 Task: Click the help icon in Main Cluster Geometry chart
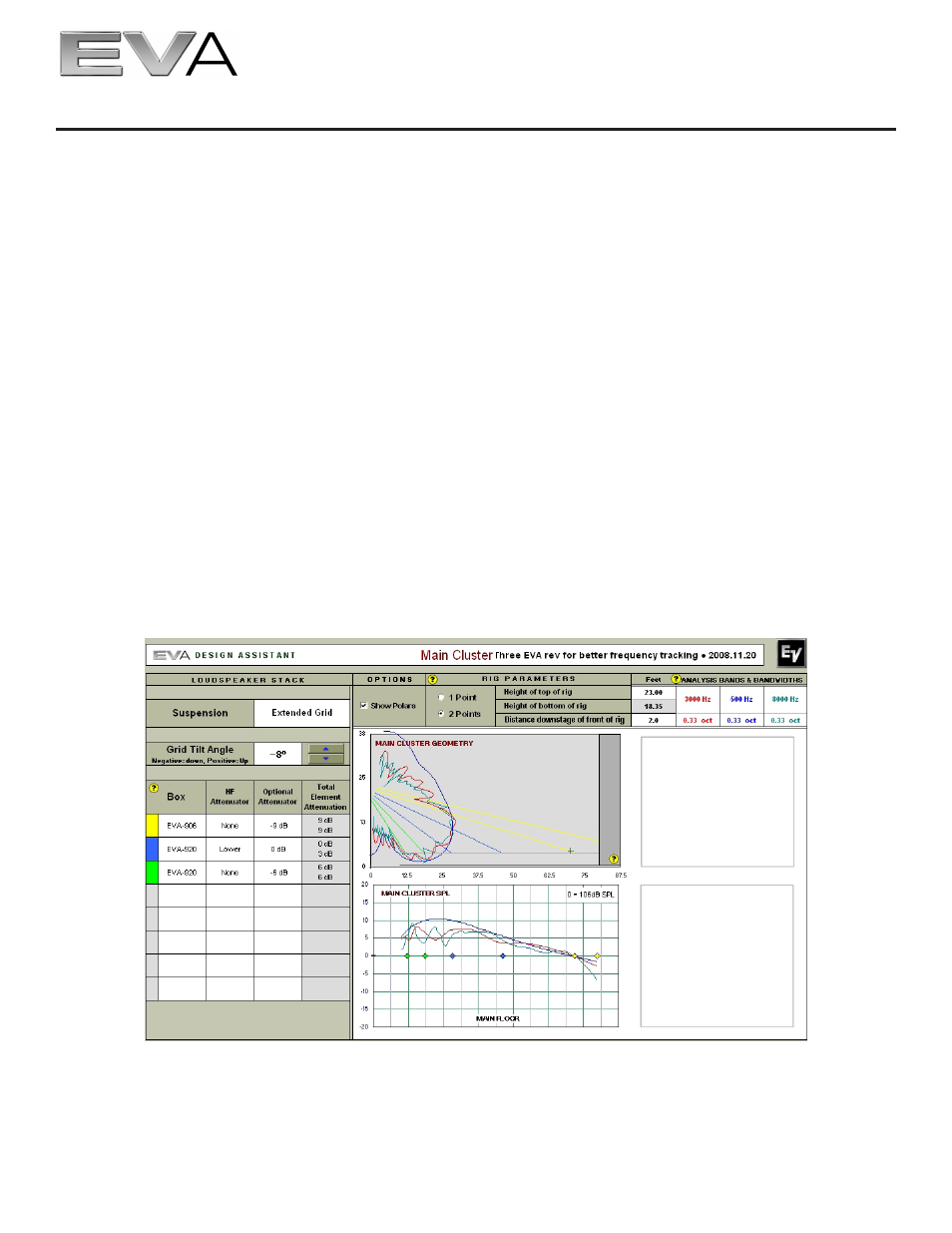(613, 859)
